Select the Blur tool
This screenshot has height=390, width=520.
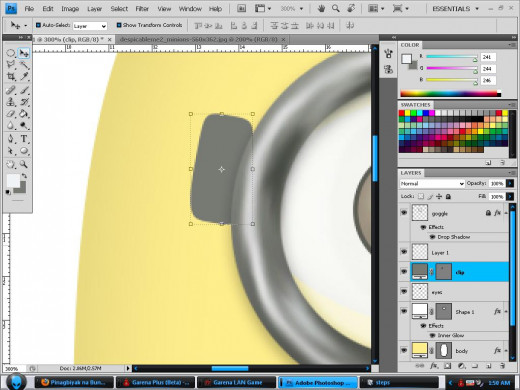(11, 125)
